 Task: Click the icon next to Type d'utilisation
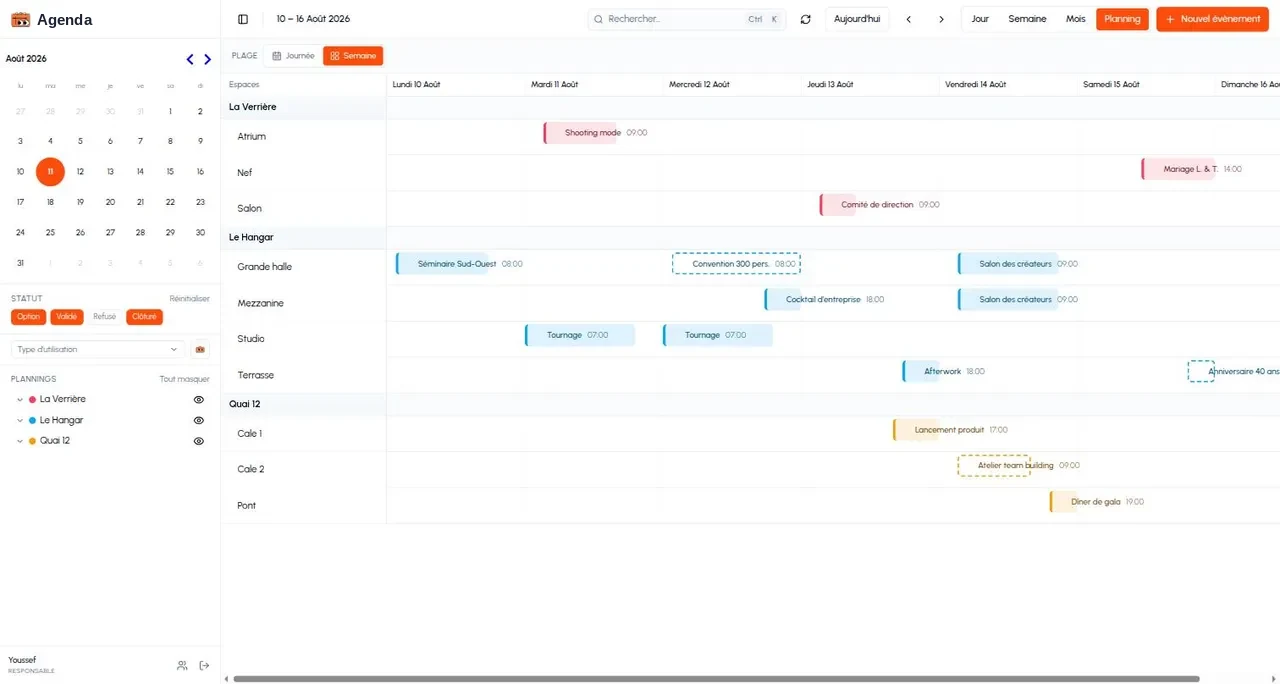point(200,349)
